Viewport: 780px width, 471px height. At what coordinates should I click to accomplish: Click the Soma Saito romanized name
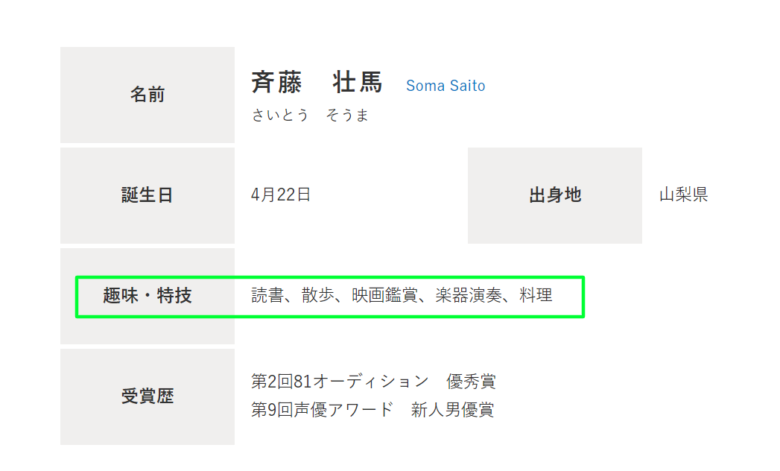pyautogui.click(x=445, y=86)
